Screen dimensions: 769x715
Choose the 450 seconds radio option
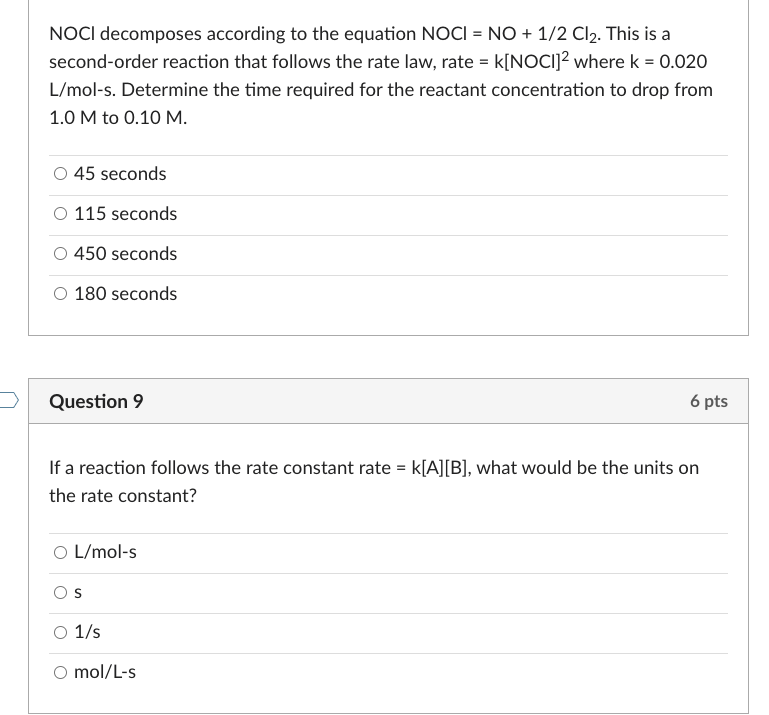coord(60,254)
